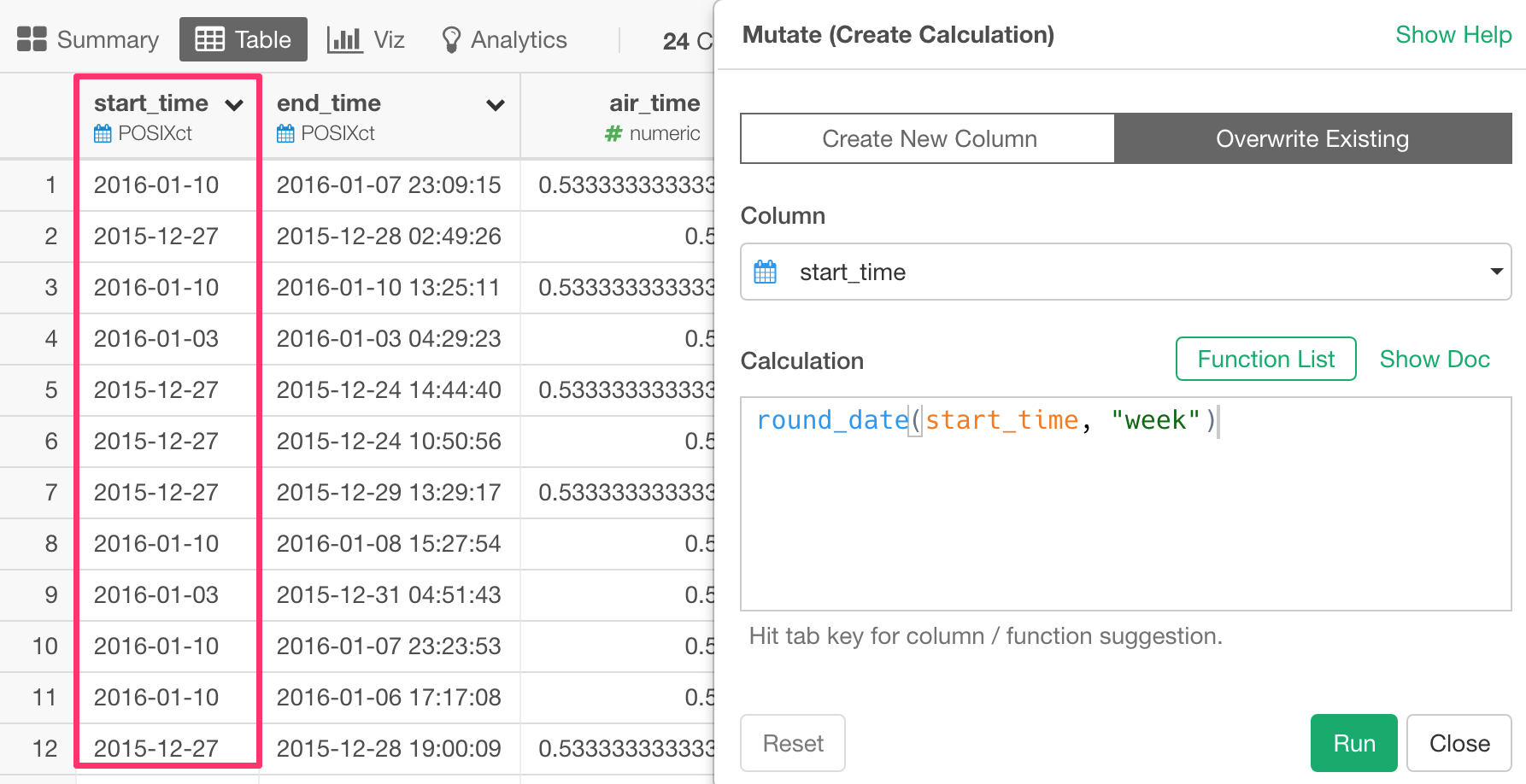Select end_time cell 2016-01-08 15:27:54
The height and width of the screenshot is (784, 1526).
389,543
